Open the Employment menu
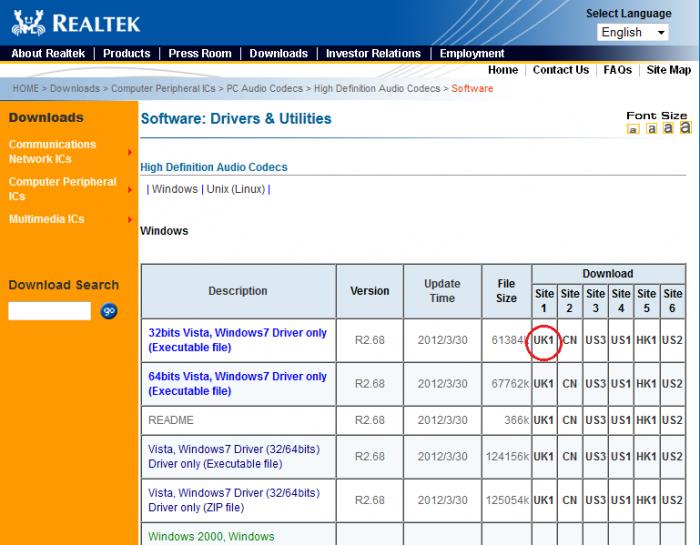 [x=472, y=54]
